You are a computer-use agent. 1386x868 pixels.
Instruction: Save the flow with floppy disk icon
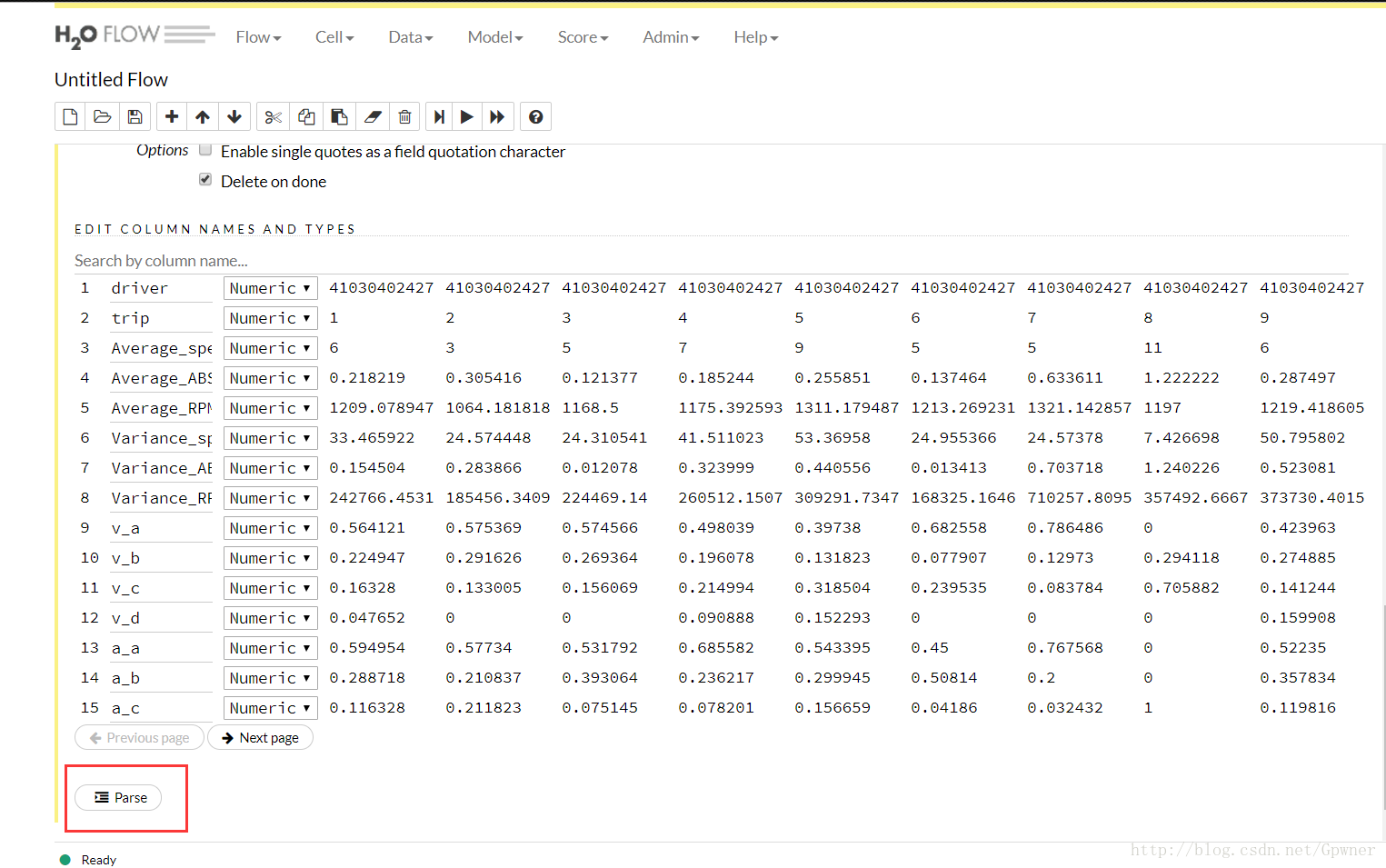[x=135, y=116]
